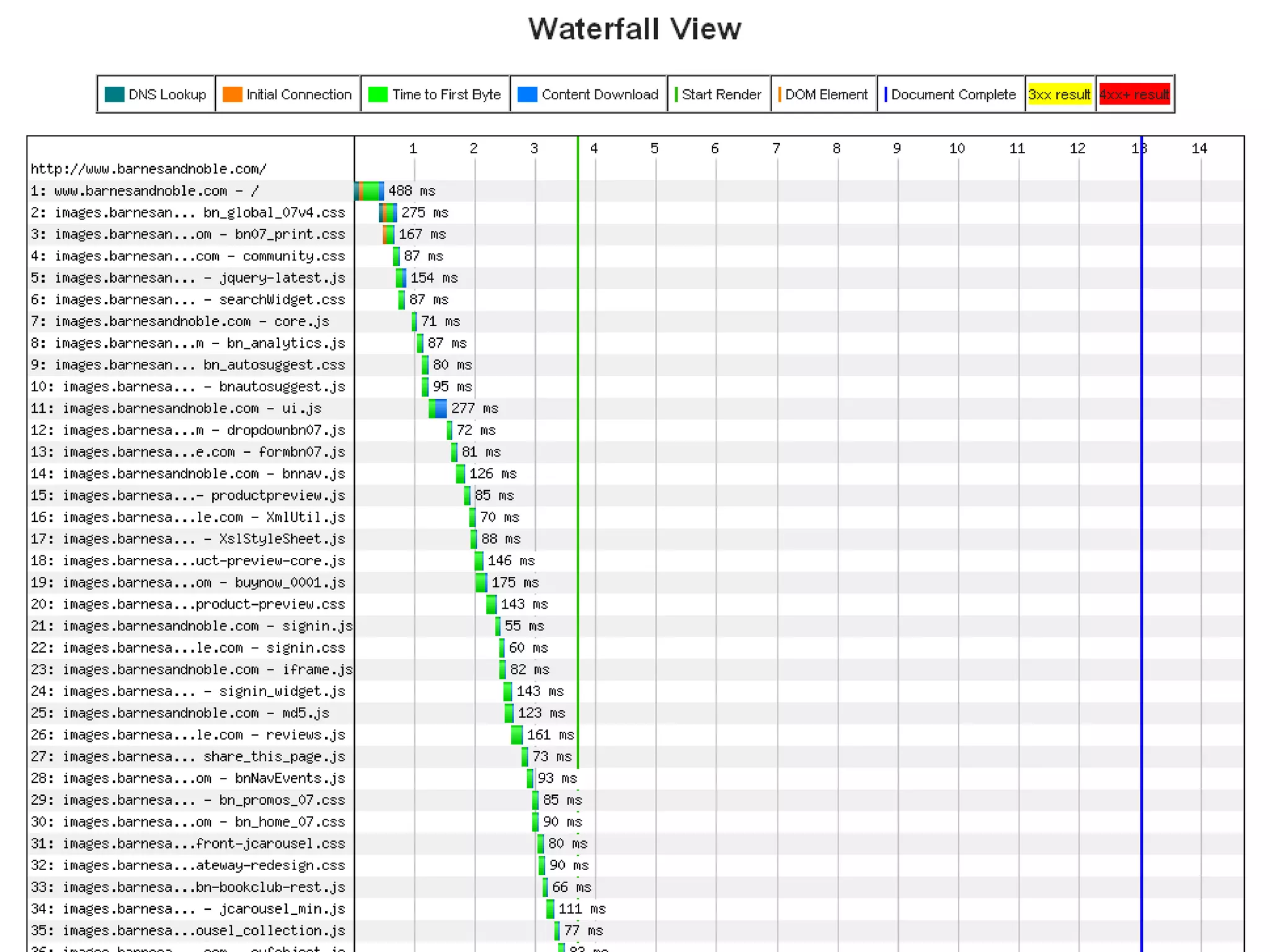Click the Waterfall View title heading
Image resolution: width=1270 pixels, height=952 pixels.
point(634,29)
